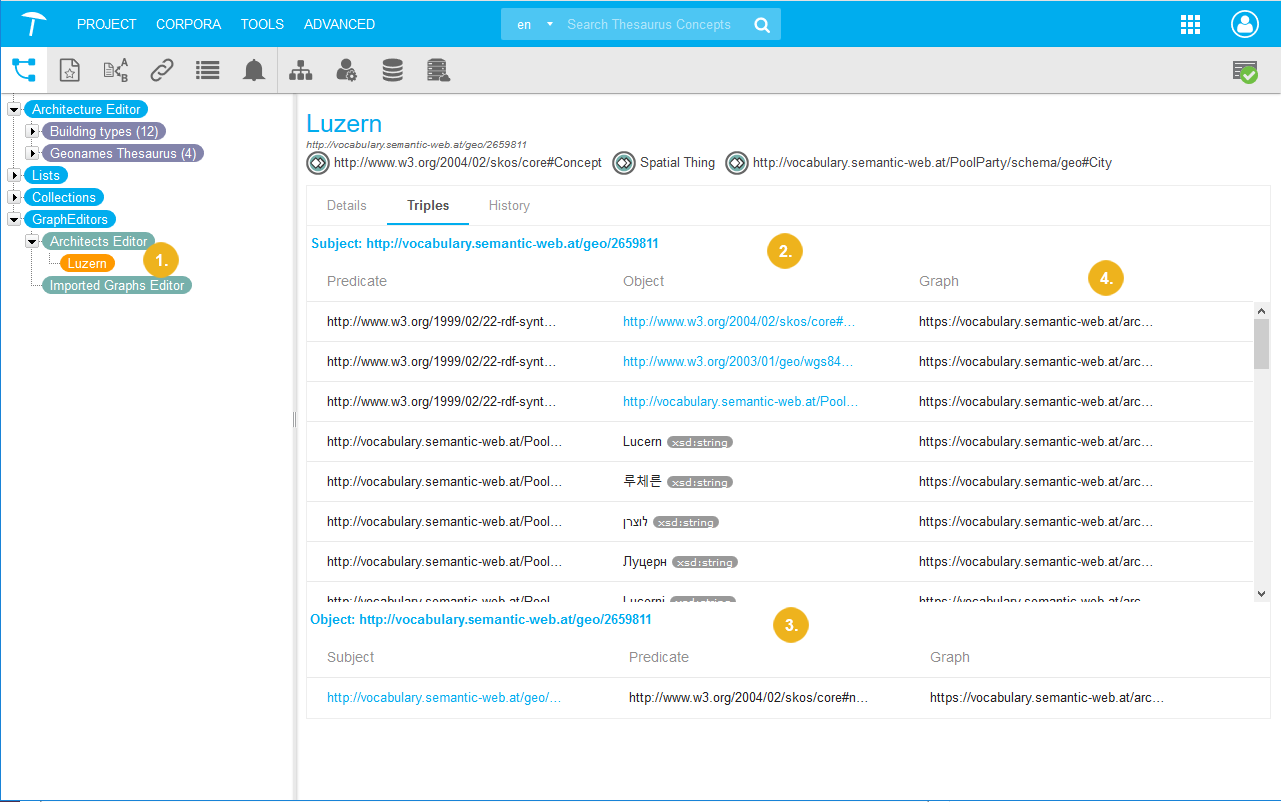Click the user profile avatar icon
The width and height of the screenshot is (1281, 802).
point(1245,25)
